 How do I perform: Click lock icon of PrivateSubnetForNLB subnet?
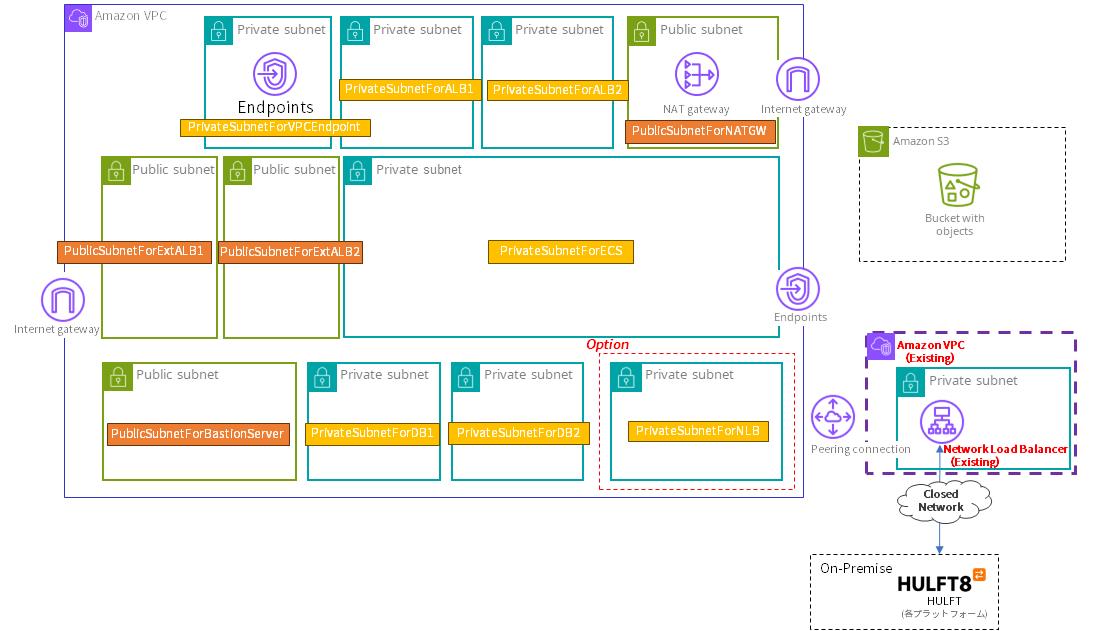(x=626, y=377)
